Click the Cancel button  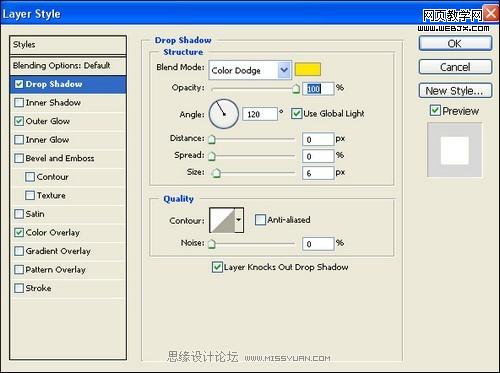point(455,67)
